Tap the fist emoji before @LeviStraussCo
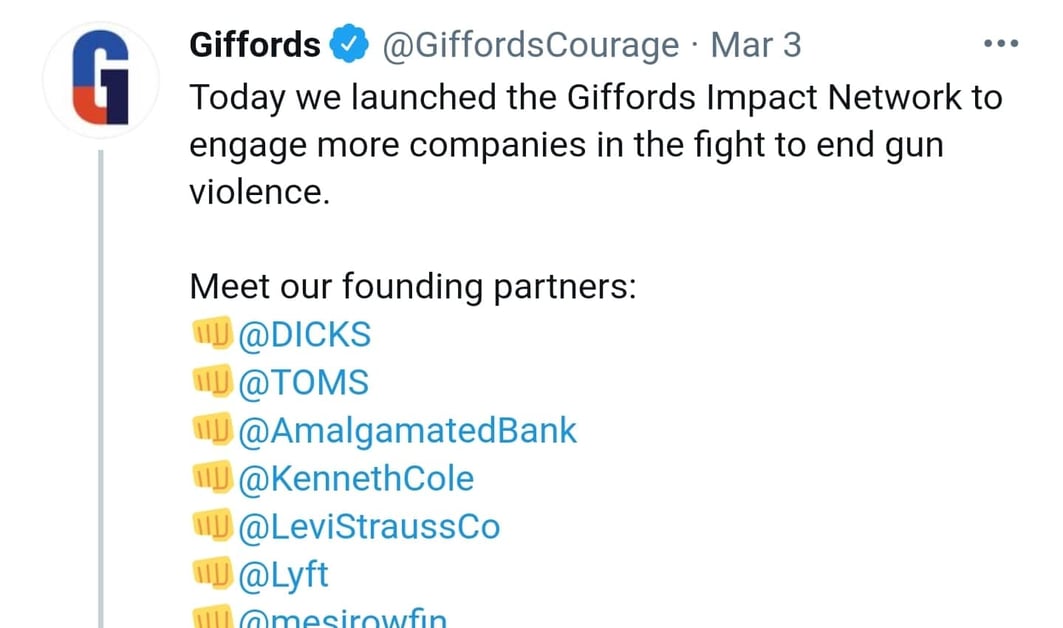This screenshot has height=628, width=1063. point(211,526)
